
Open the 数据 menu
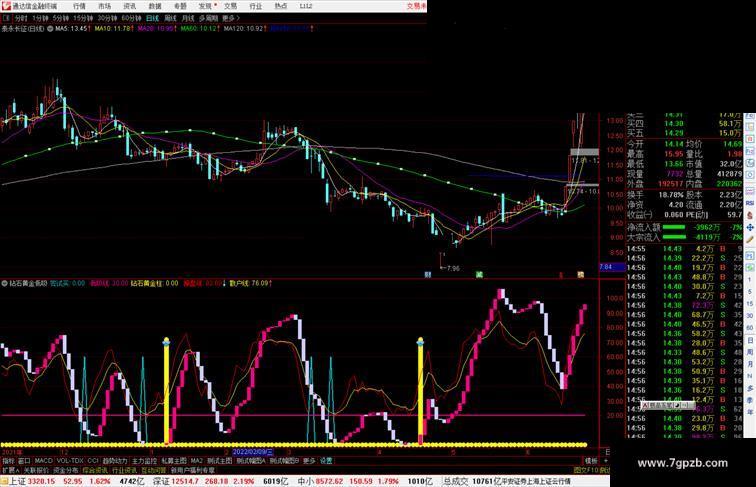(155, 6)
